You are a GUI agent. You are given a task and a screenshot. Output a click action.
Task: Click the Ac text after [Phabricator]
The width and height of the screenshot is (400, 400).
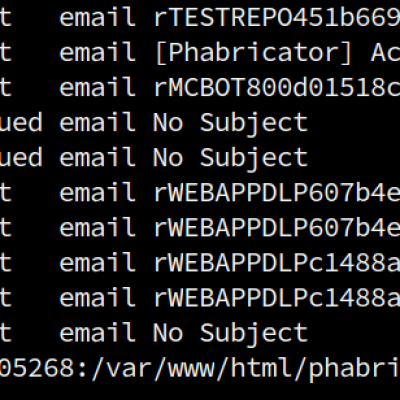[385, 52]
